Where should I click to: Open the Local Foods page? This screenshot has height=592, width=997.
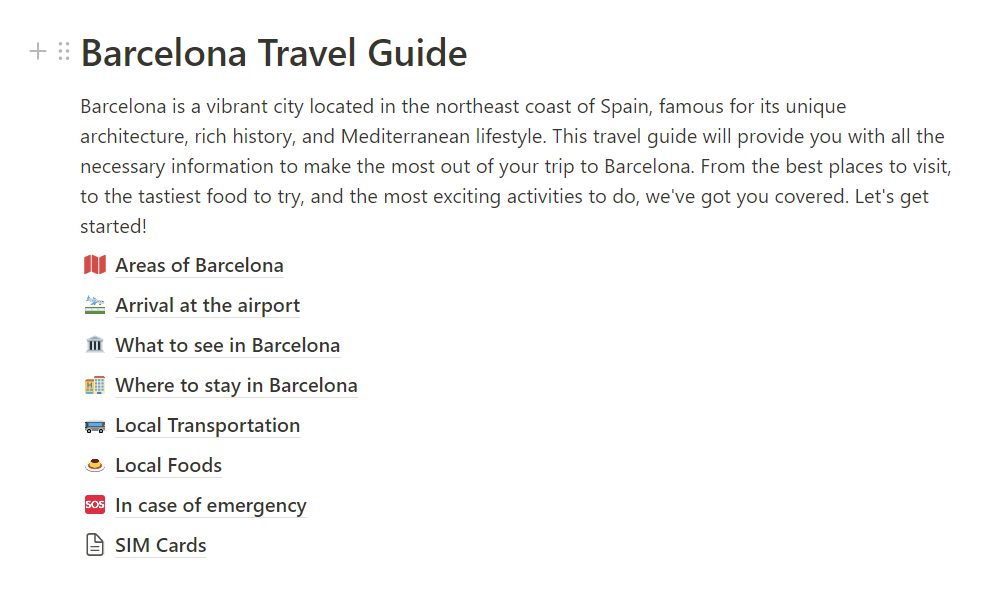168,465
